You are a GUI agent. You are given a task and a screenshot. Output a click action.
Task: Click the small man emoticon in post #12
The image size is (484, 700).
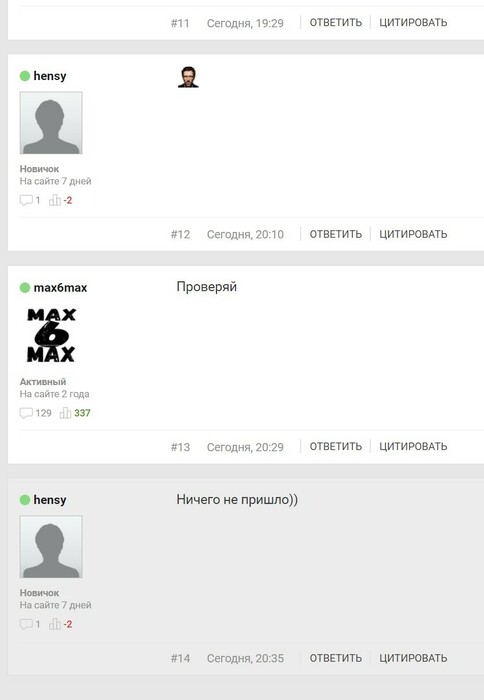pyautogui.click(x=188, y=77)
